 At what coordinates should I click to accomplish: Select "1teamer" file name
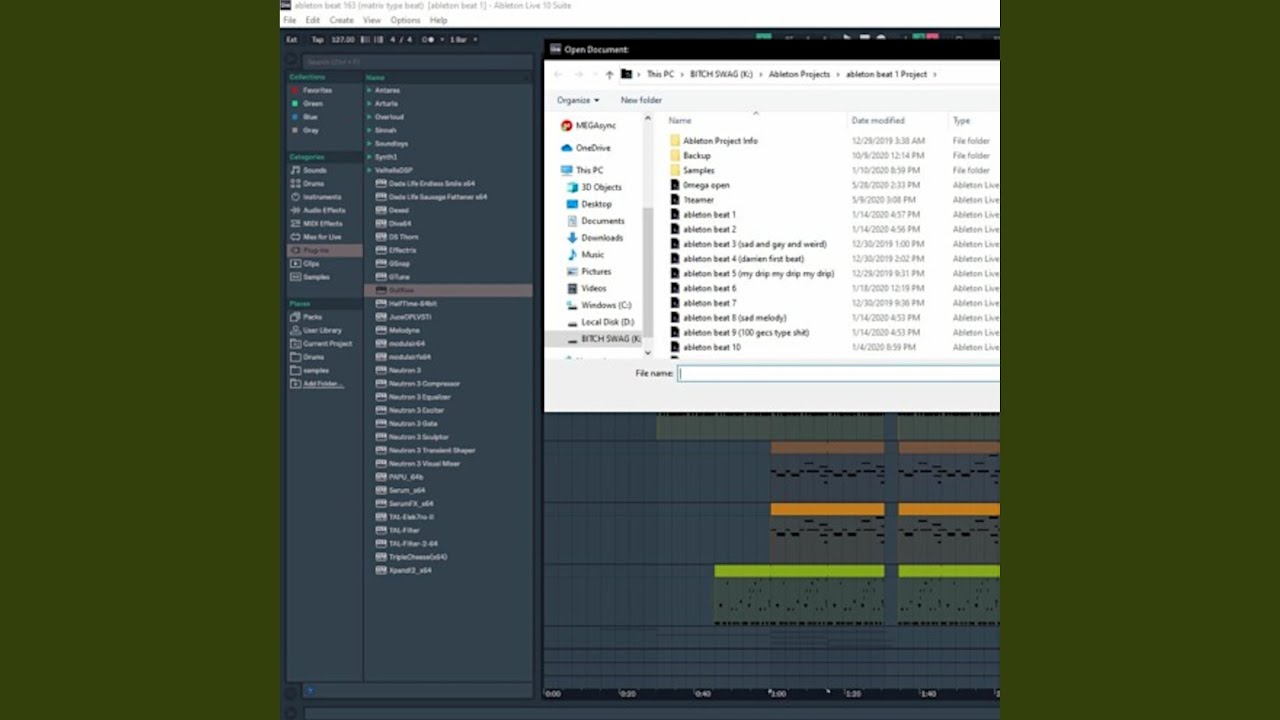pos(698,200)
